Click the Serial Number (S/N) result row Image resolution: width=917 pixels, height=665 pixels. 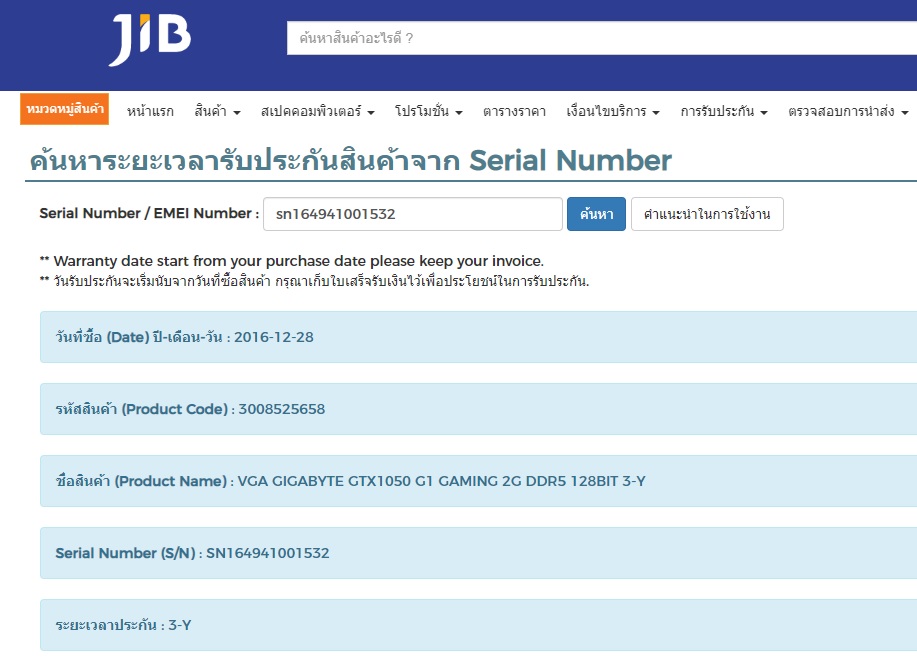click(x=478, y=553)
